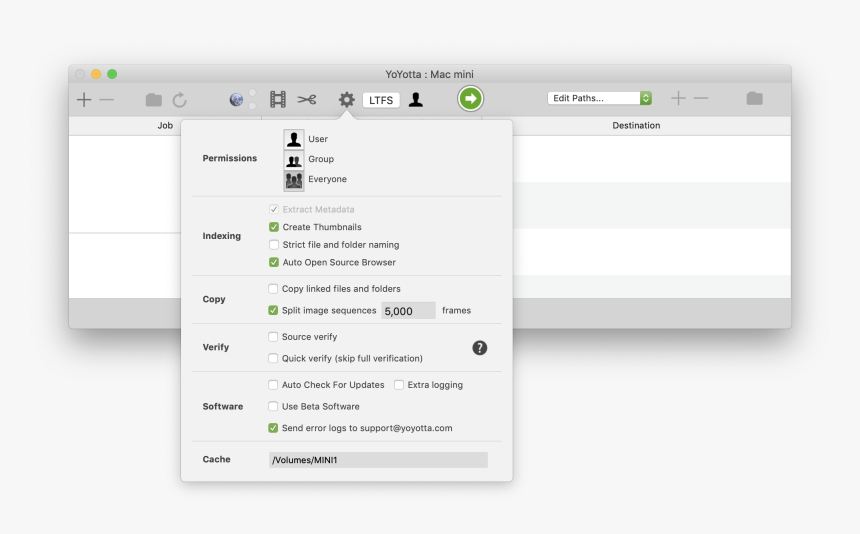Viewport: 860px width, 534px height.
Task: Open the destination folder icon
Action: click(755, 98)
